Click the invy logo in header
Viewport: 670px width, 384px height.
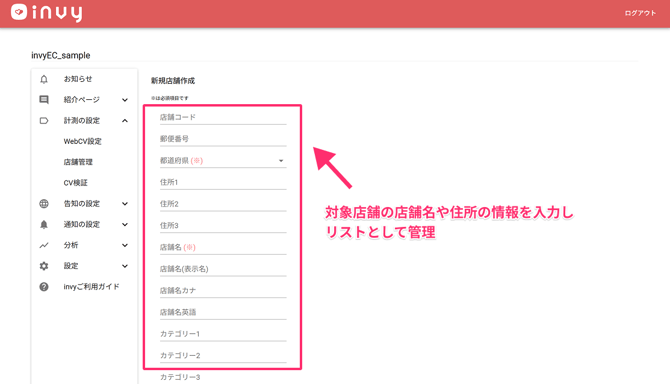(x=46, y=12)
